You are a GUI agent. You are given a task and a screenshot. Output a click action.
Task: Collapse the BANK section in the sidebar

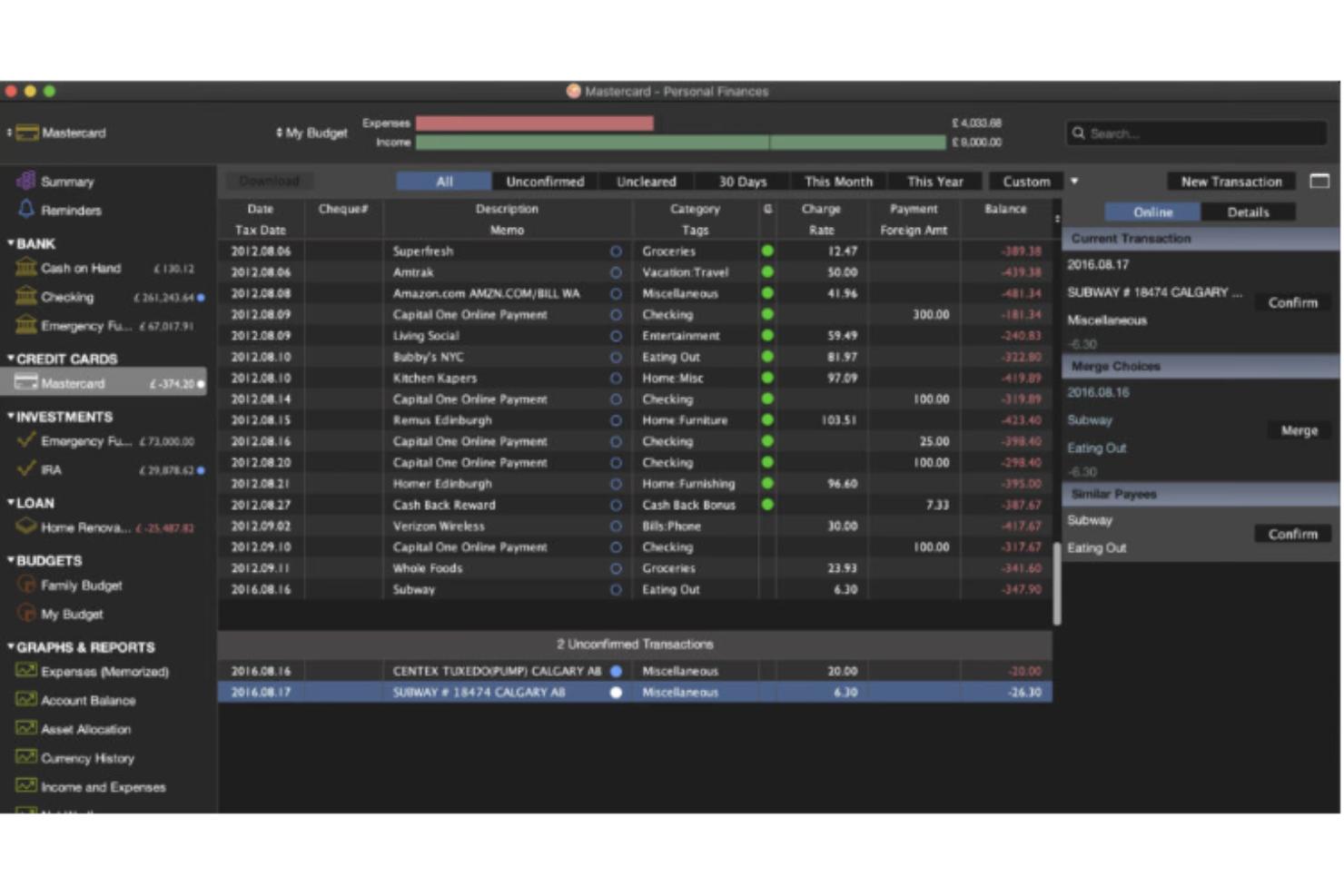tap(11, 243)
